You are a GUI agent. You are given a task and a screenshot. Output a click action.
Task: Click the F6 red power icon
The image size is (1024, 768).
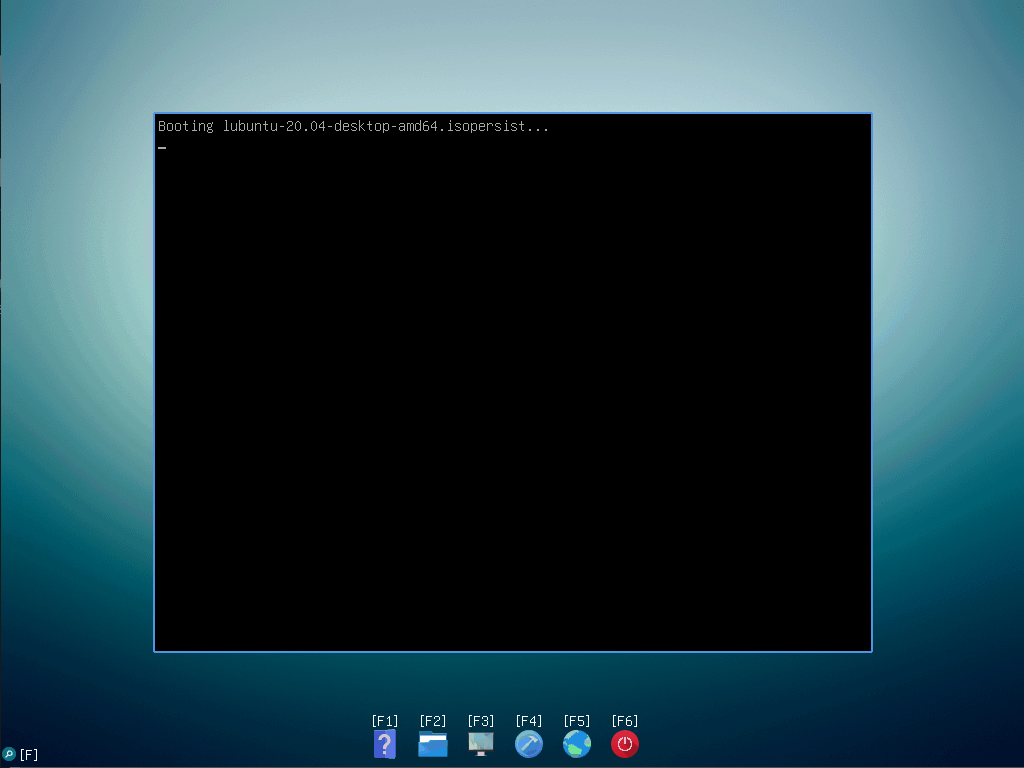coord(625,744)
